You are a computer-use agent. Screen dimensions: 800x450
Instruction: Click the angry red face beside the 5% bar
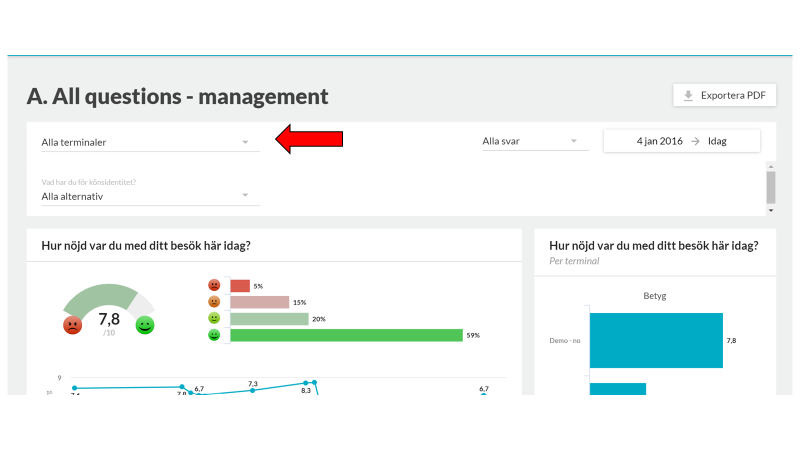coord(214,285)
